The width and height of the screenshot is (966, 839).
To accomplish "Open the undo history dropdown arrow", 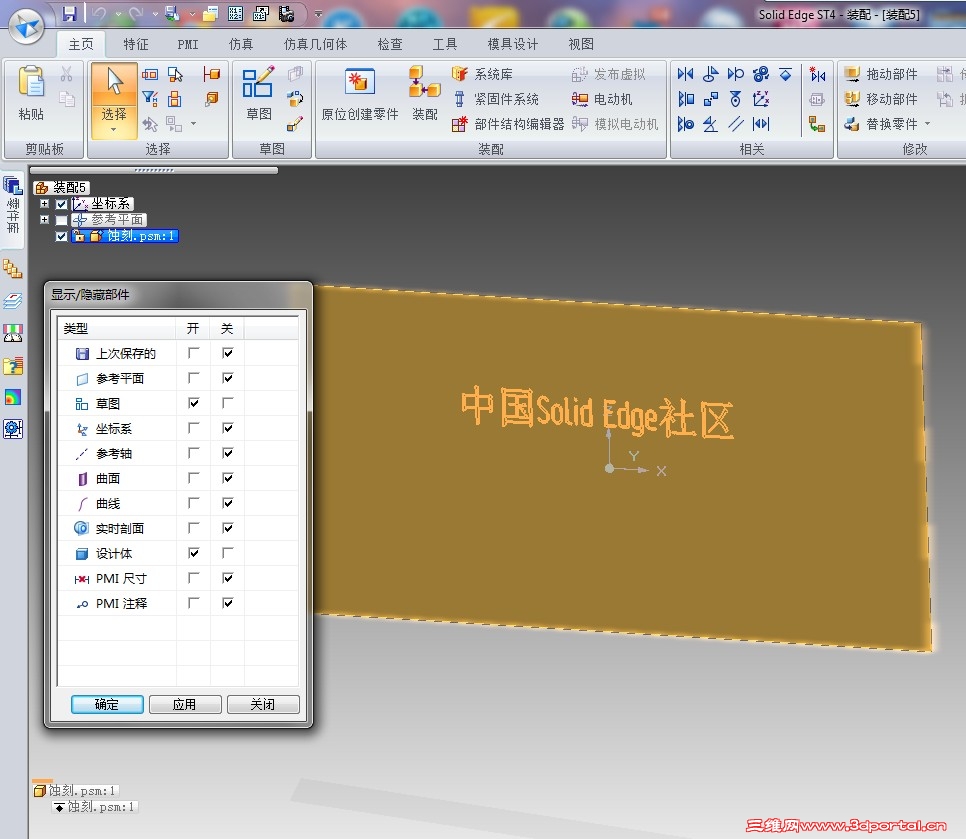I will click(x=118, y=13).
